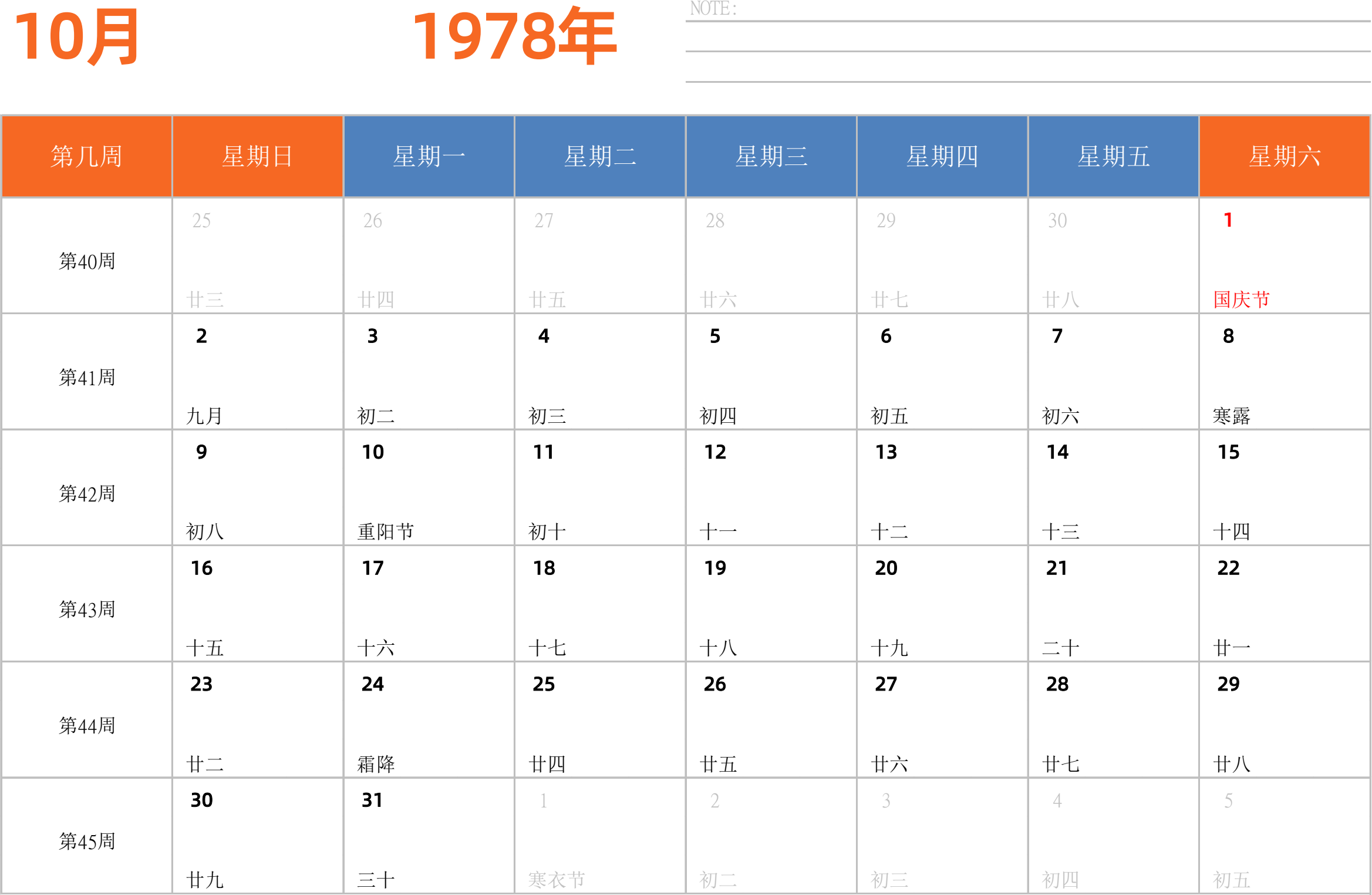Screen dimensions: 1372x895
Task: Select date 10 in October
Action: tap(373, 452)
